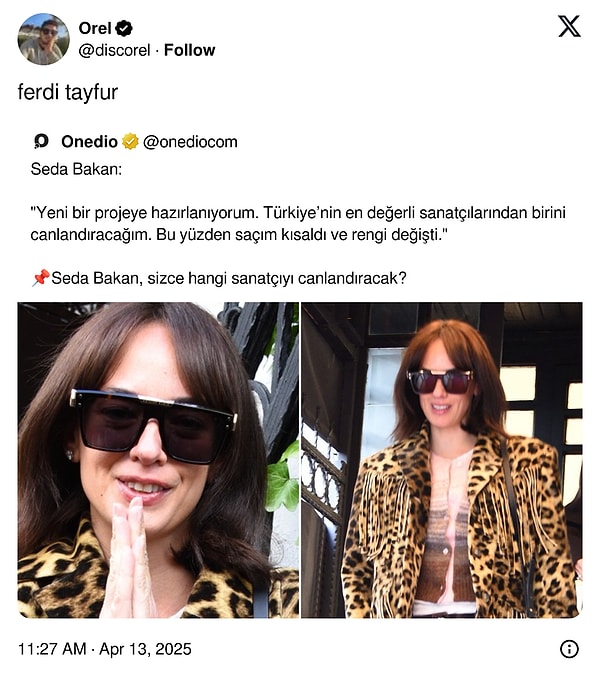Open the left close-up photo
This screenshot has width=600, height=679.
pyautogui.click(x=158, y=460)
